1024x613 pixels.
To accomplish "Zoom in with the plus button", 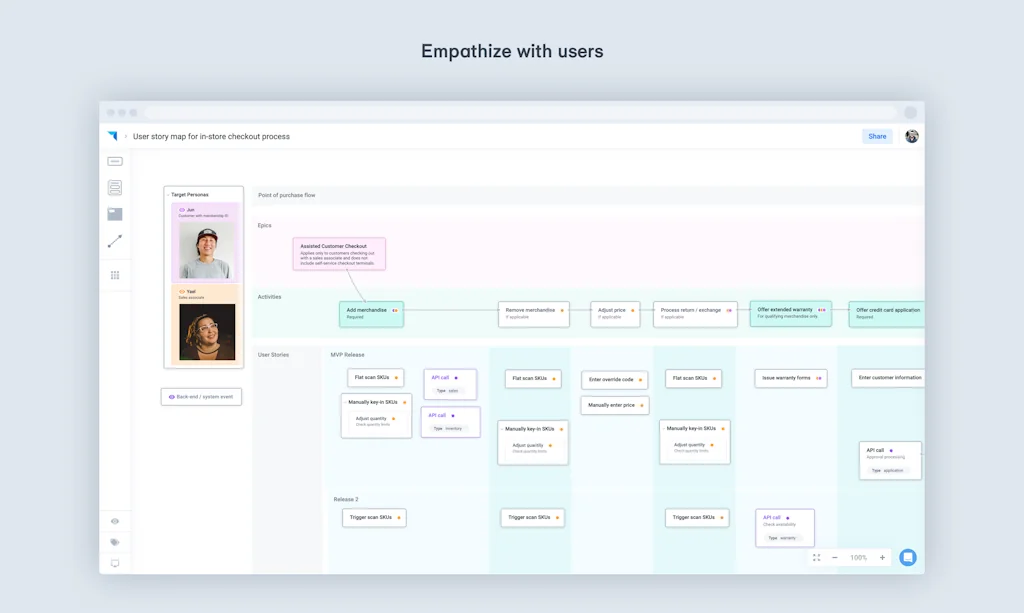I will pos(882,558).
